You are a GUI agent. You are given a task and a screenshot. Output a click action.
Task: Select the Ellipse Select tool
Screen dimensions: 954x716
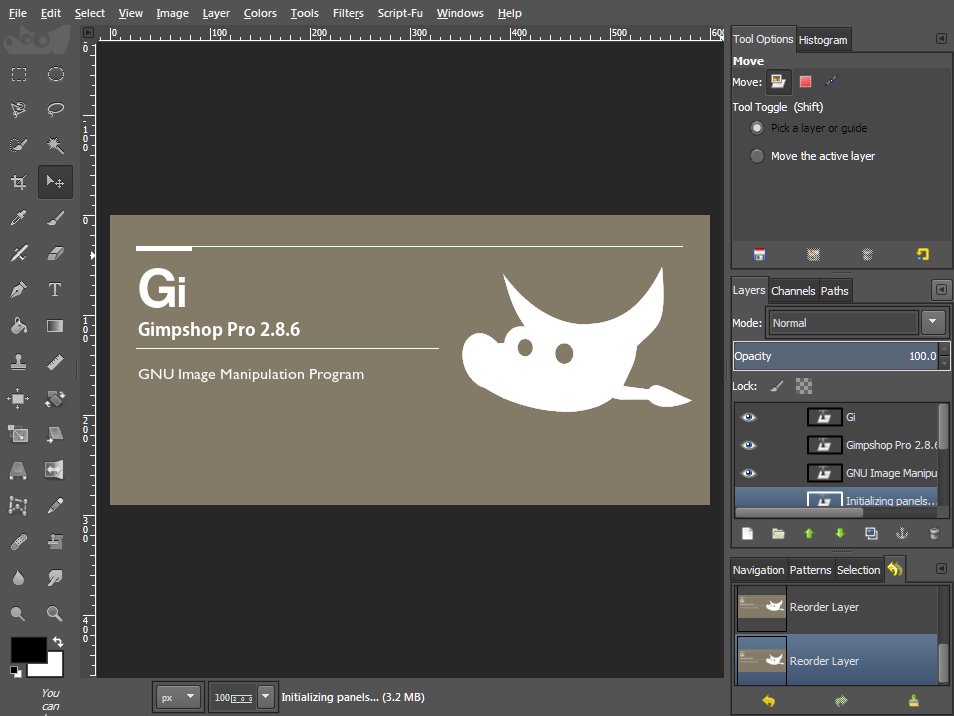click(55, 74)
